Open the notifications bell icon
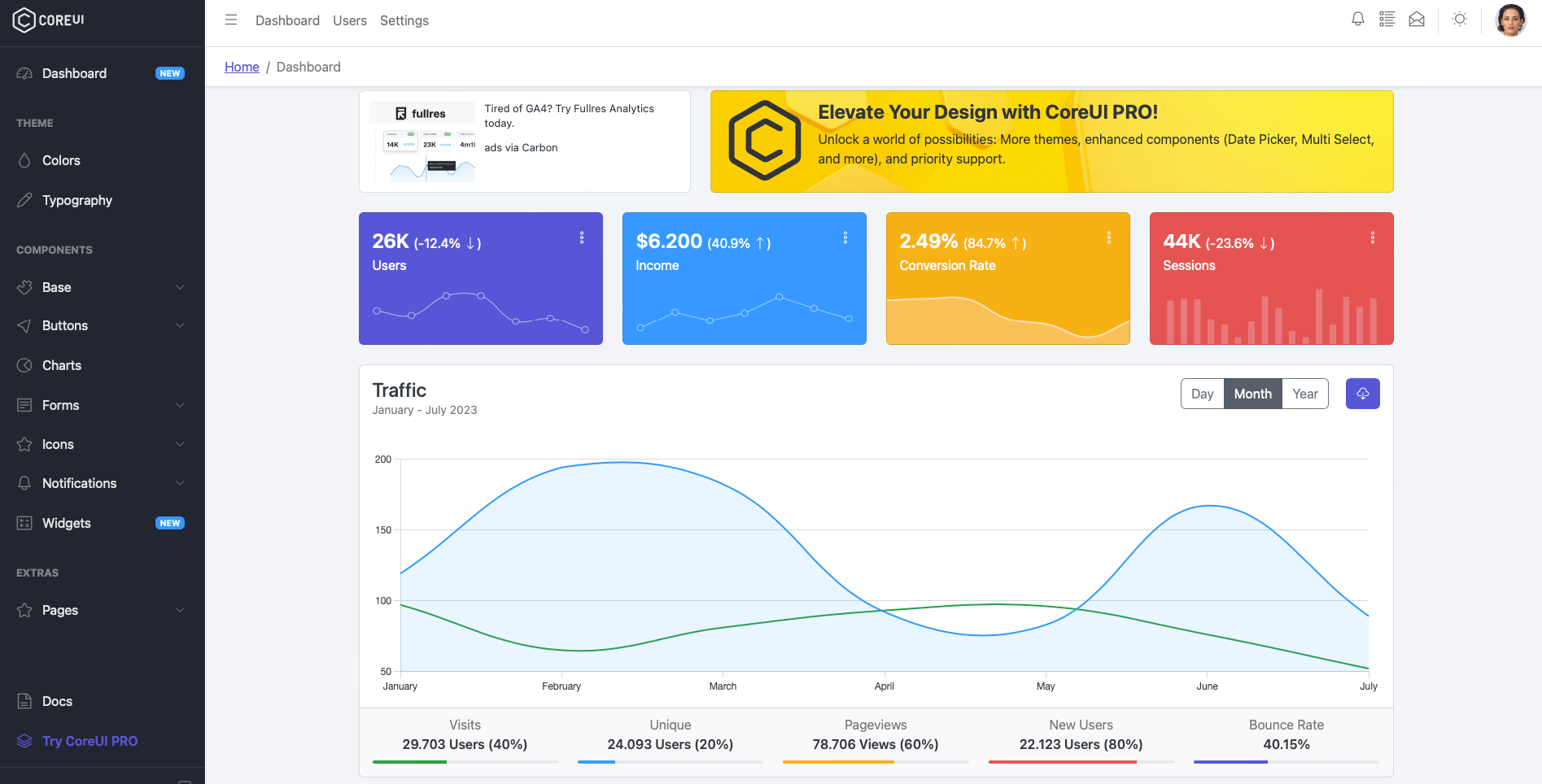The image size is (1542, 784). tap(1357, 19)
